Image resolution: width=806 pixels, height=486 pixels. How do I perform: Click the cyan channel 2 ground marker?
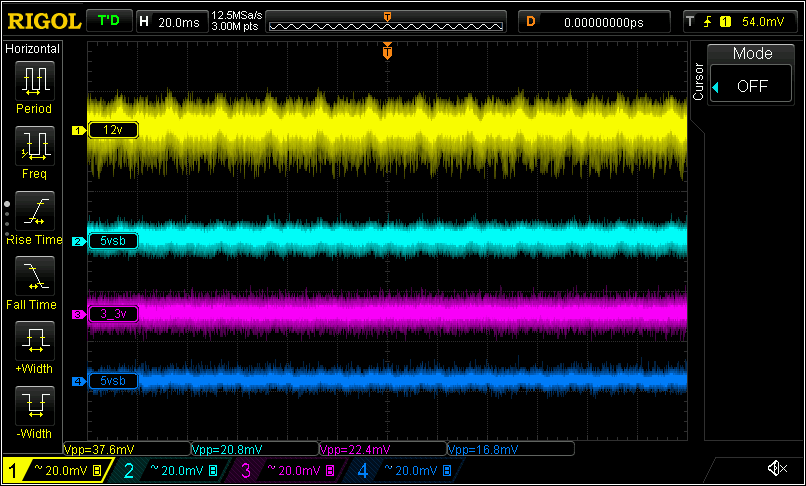(78, 241)
